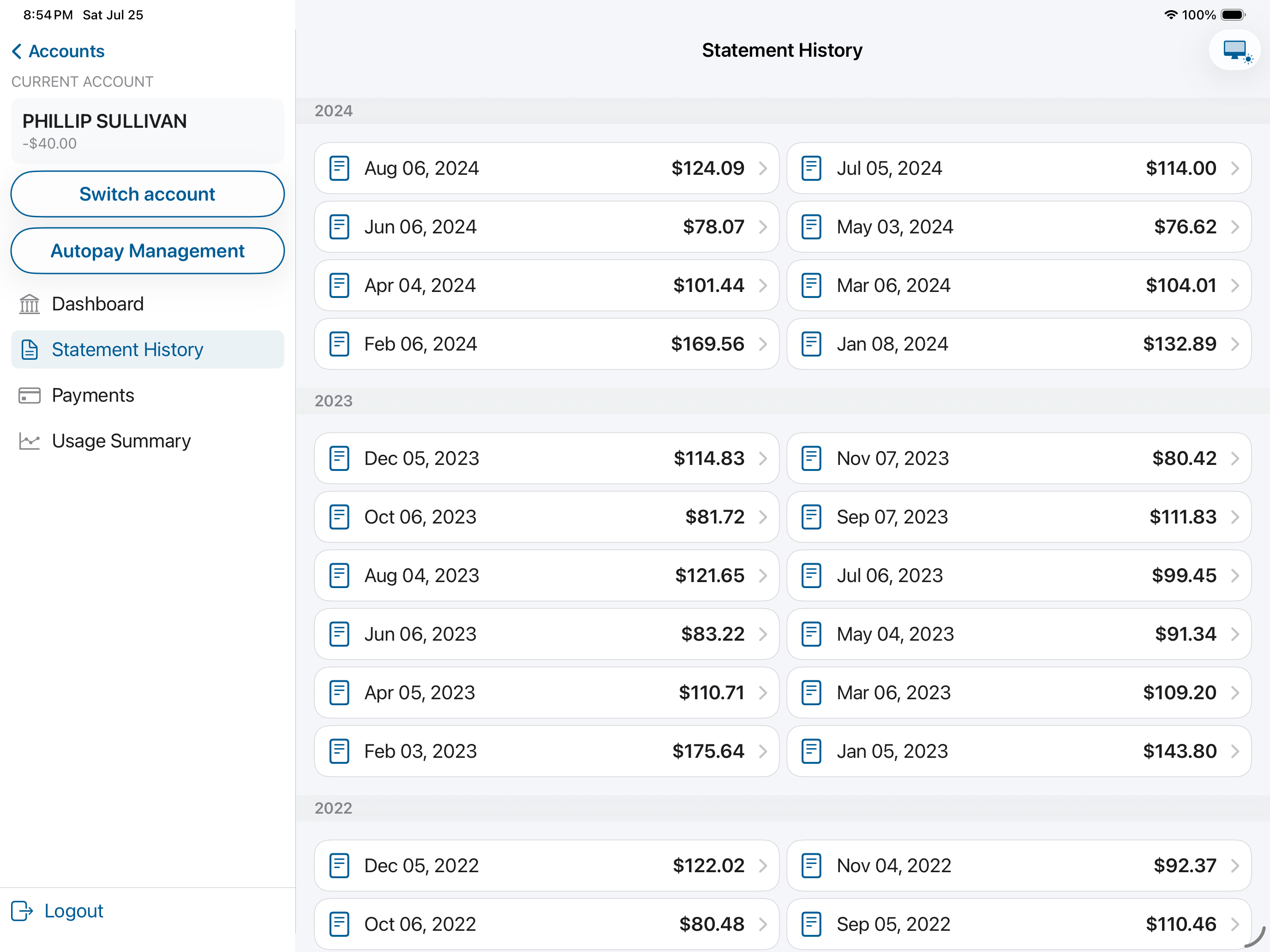Click the document icon for Sep 07, 2023

(x=811, y=517)
